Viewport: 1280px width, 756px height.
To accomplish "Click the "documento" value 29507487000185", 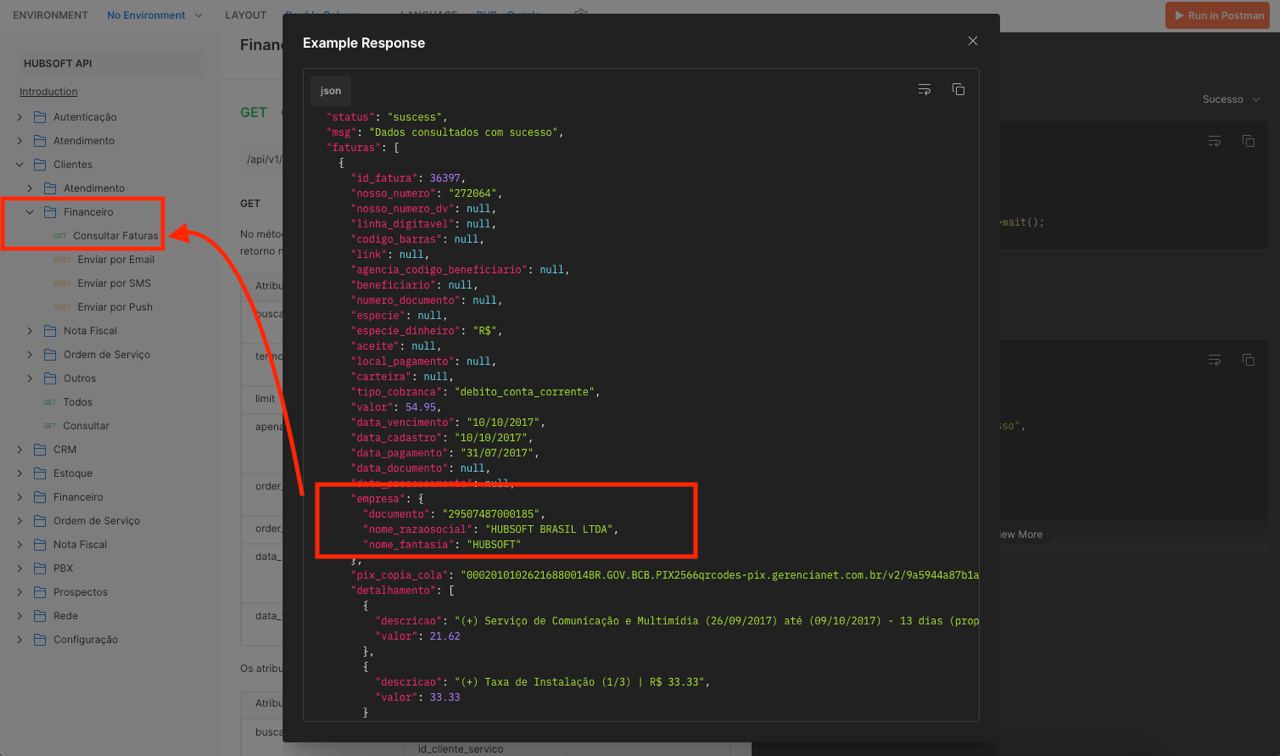I will (x=491, y=514).
